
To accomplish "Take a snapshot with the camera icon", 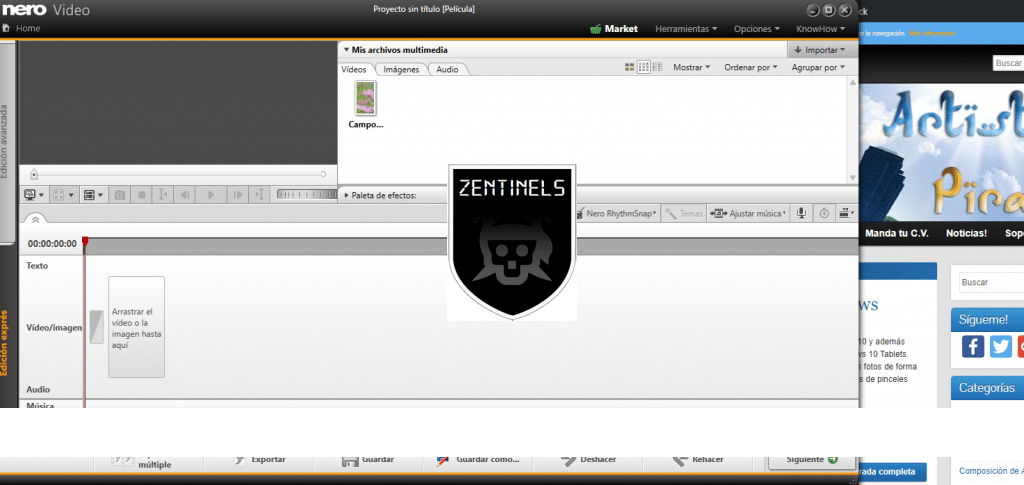I will coord(120,195).
